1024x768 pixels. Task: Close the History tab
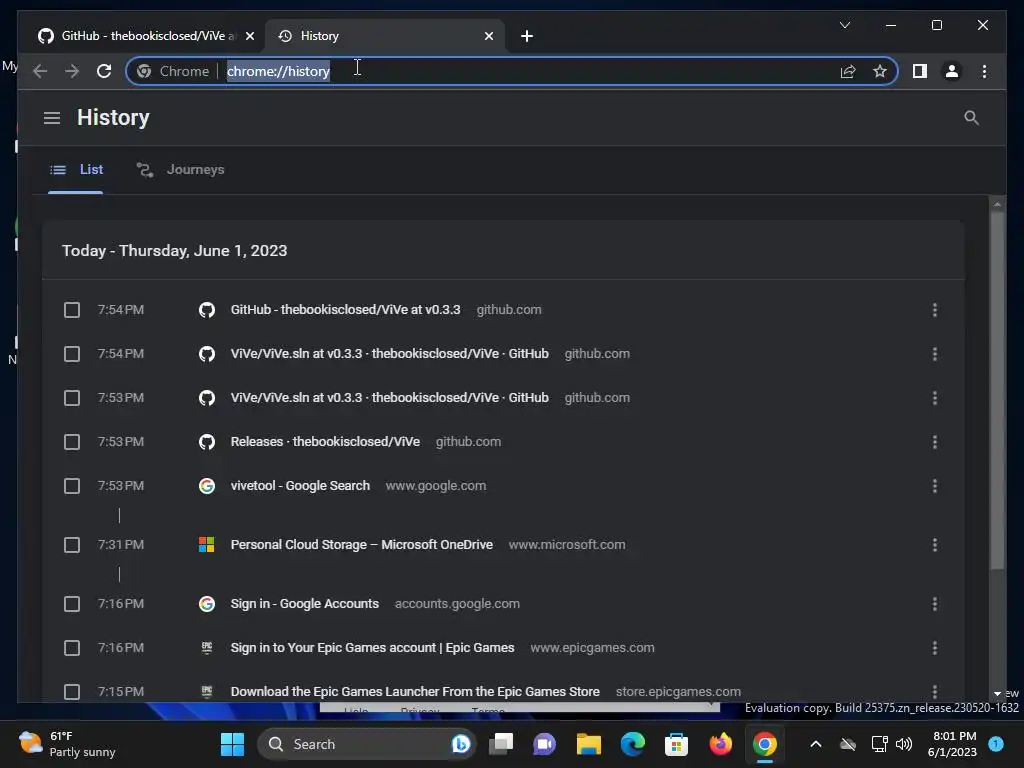tap(488, 36)
